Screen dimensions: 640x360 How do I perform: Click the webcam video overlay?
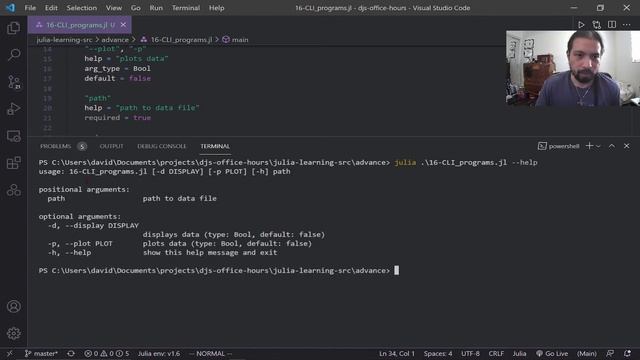(573, 69)
